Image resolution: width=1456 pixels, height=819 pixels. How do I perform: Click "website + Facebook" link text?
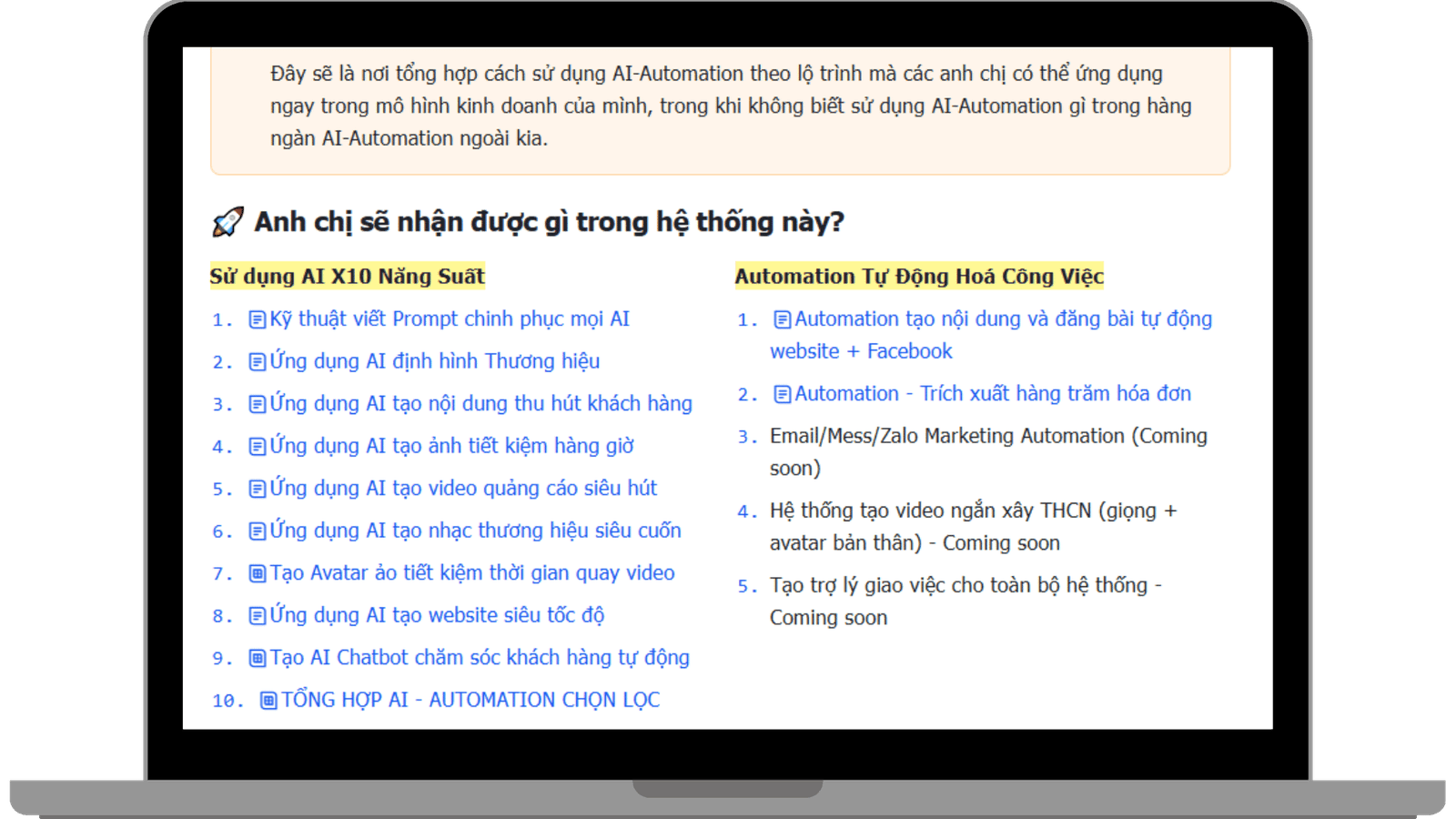coord(861,351)
